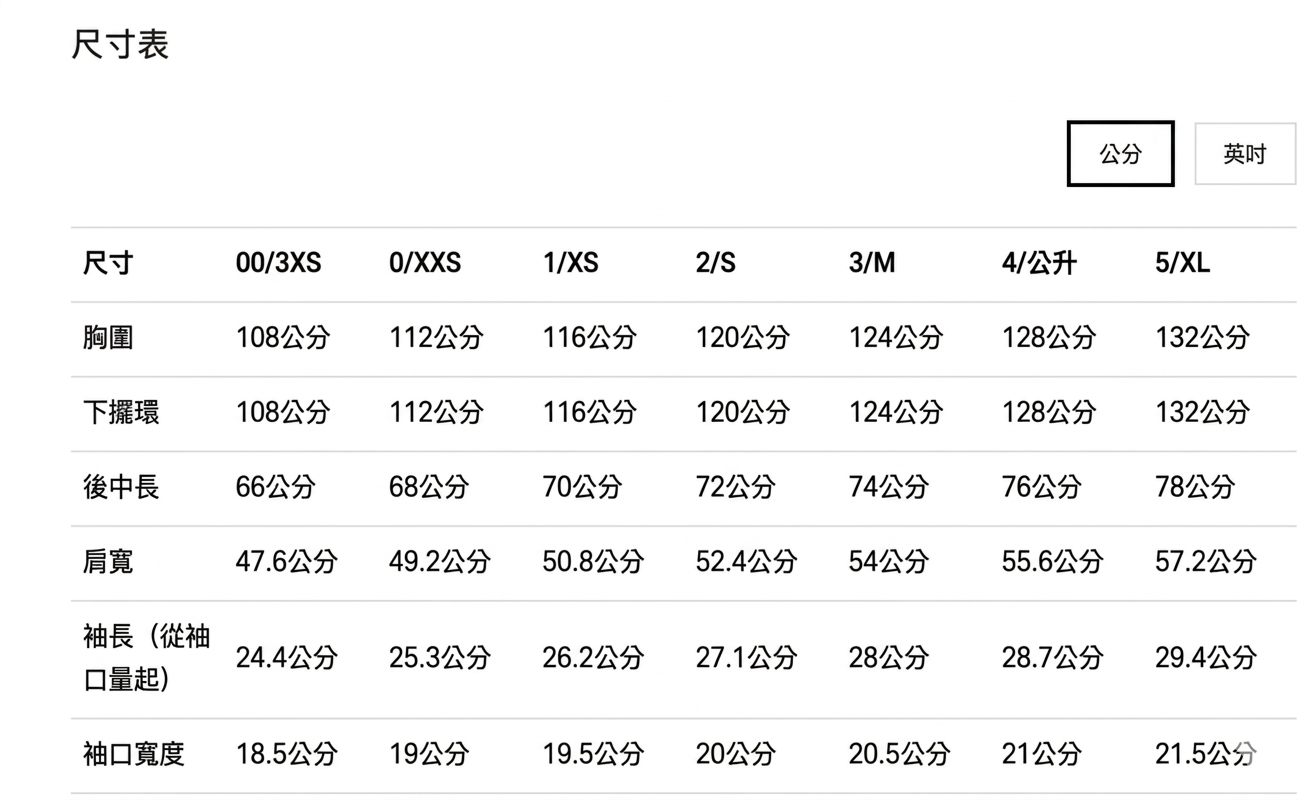
Task: Select the 74公分 back length cell
Action: click(x=888, y=487)
